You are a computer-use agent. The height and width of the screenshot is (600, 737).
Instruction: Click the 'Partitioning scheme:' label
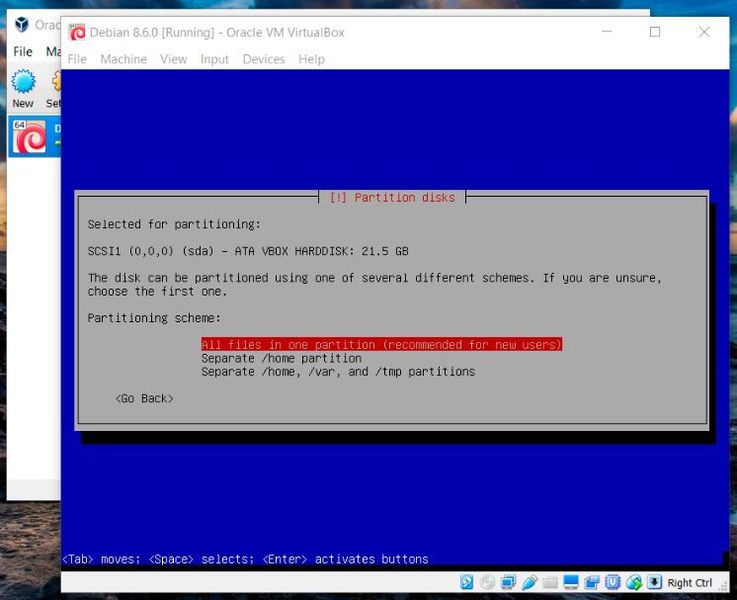pos(154,318)
